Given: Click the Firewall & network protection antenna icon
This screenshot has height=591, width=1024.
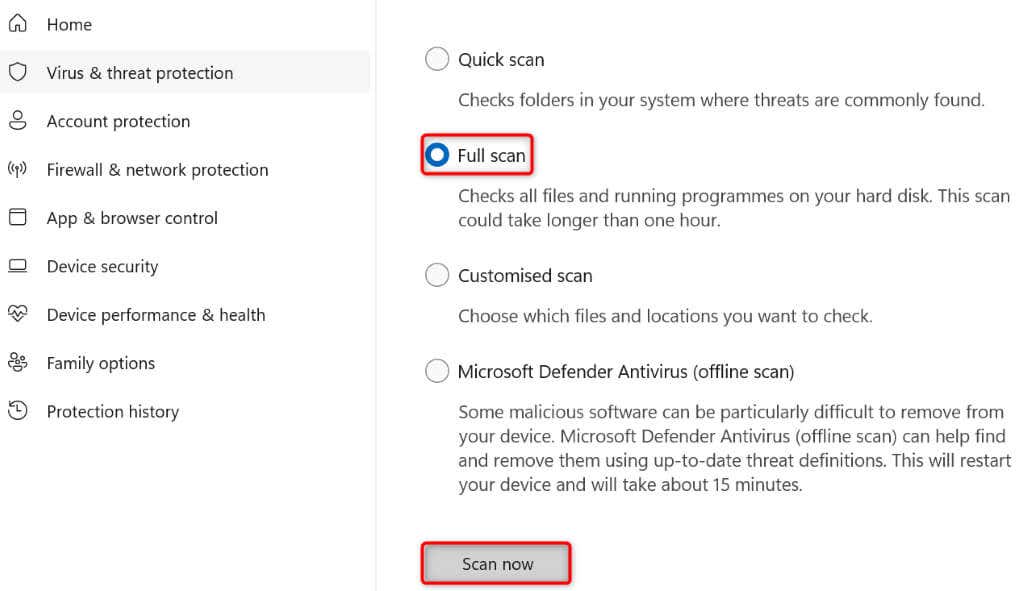Looking at the screenshot, I should [17, 169].
